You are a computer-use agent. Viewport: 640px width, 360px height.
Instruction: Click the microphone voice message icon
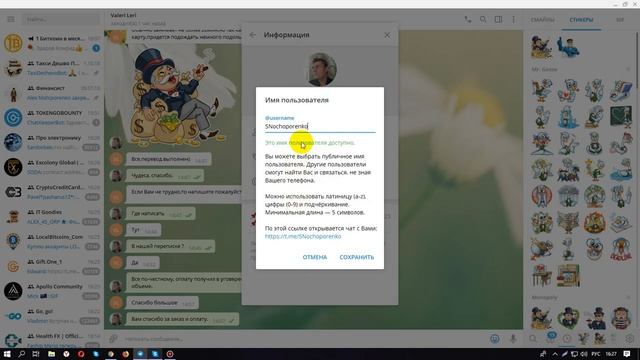[x=513, y=339]
